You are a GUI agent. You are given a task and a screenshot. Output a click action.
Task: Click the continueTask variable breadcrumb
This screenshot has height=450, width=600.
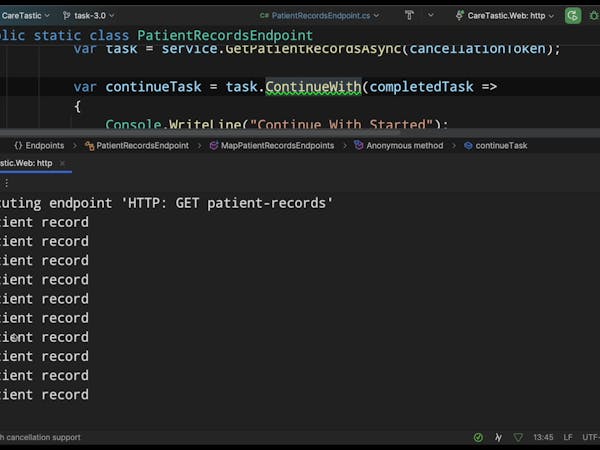point(495,146)
